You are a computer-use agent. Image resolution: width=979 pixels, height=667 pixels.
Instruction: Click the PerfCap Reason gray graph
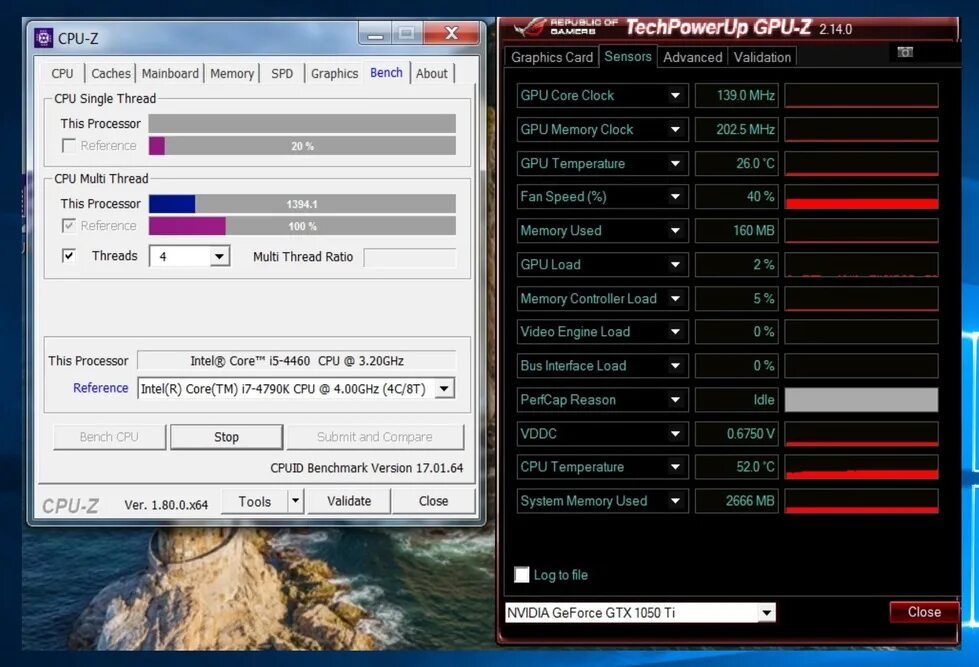pos(861,400)
